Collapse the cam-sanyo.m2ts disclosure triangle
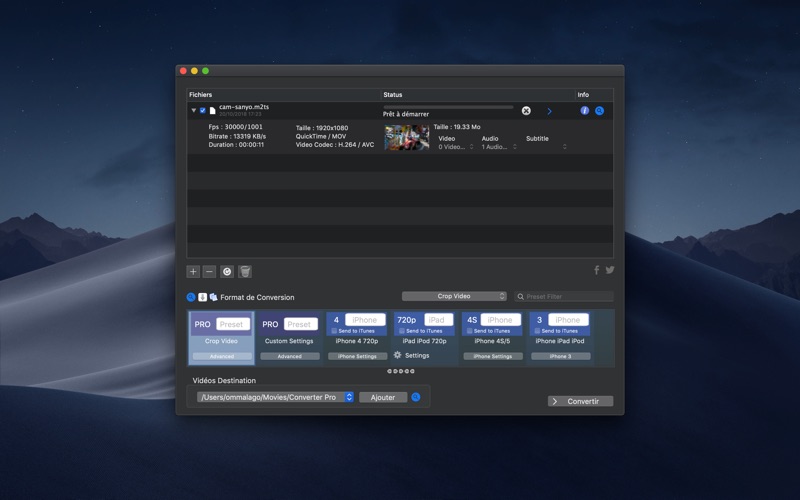Screen dimensions: 800x500 [x=193, y=110]
